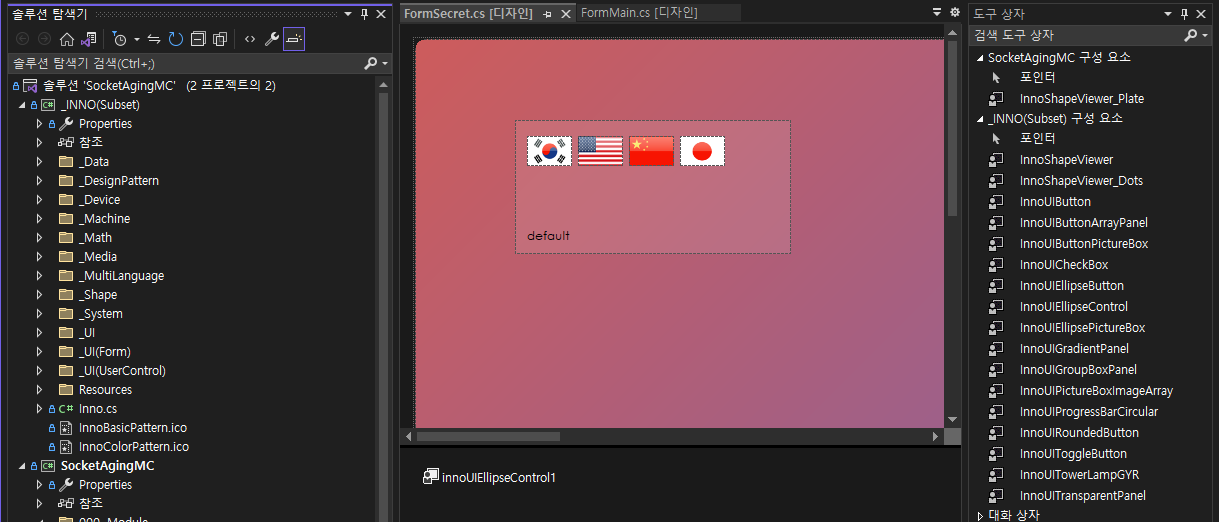The image size is (1219, 522).
Task: Choose InnoUIButton from toolbox
Action: click(x=1055, y=201)
